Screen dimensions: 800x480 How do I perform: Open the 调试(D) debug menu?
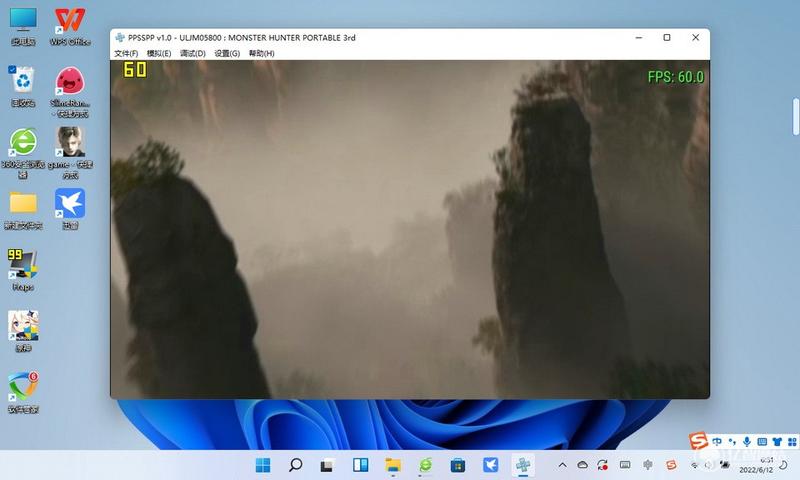192,53
